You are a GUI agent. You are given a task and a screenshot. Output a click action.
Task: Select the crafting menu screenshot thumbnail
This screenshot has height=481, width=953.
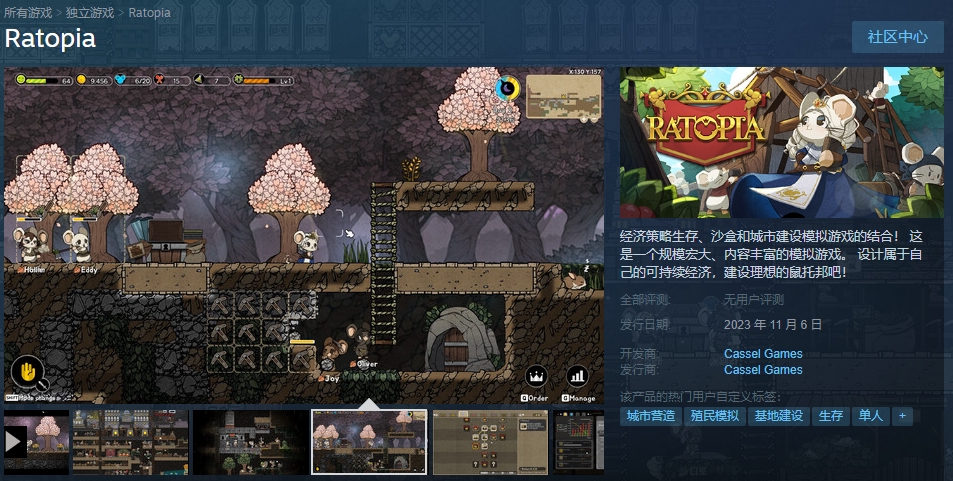pyautogui.click(x=490, y=442)
